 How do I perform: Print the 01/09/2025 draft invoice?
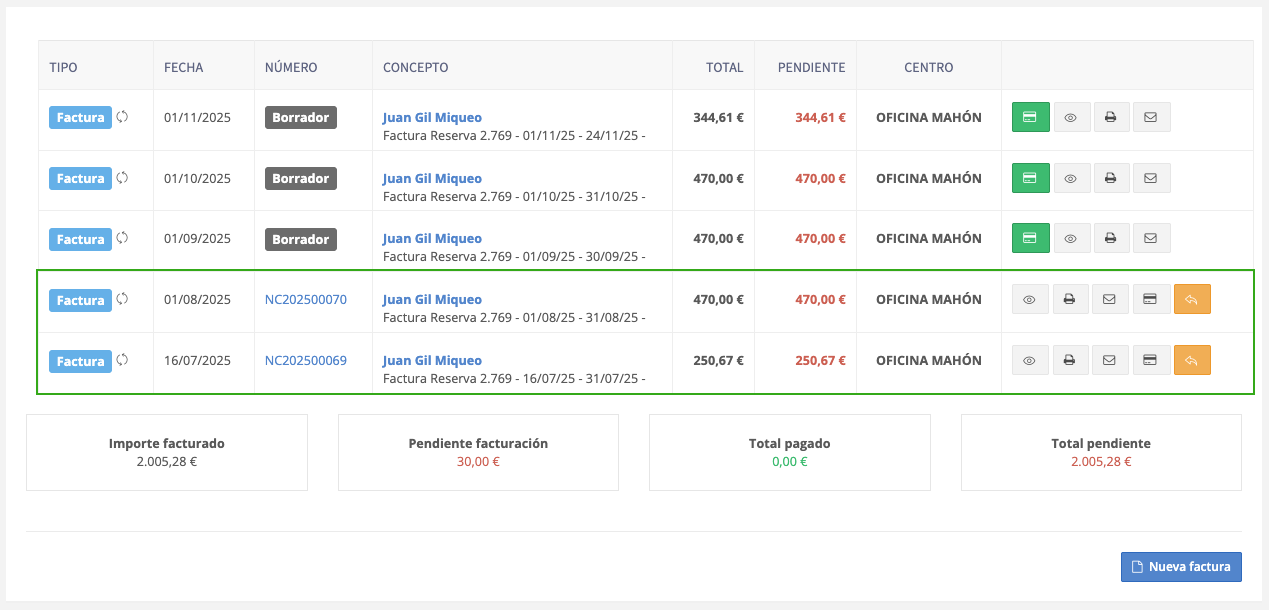pos(1110,239)
